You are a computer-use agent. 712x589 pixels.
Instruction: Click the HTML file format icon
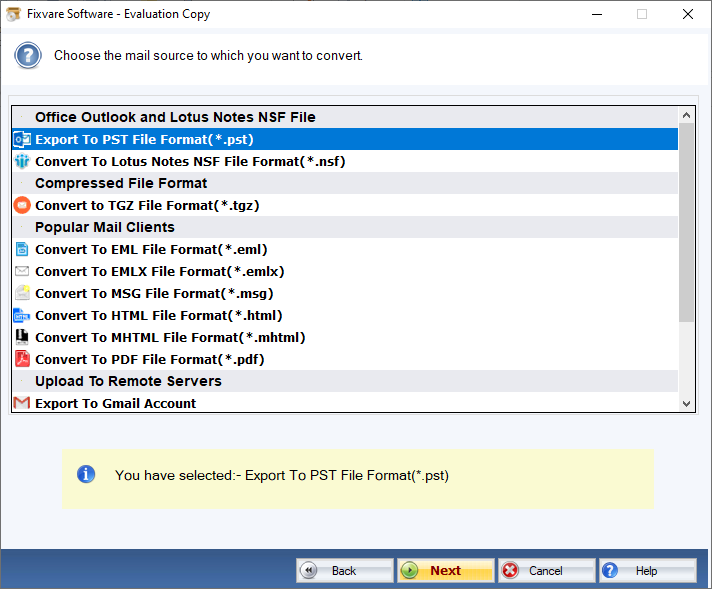[22, 315]
